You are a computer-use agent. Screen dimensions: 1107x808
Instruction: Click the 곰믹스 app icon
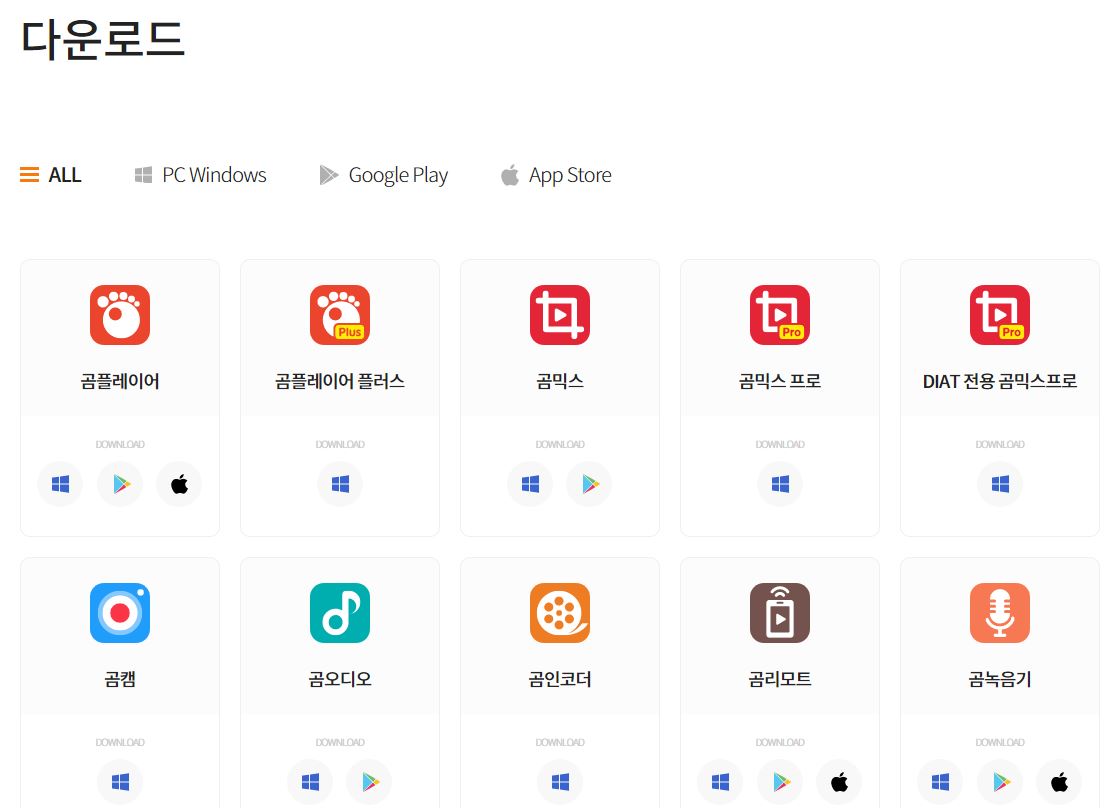coord(560,315)
